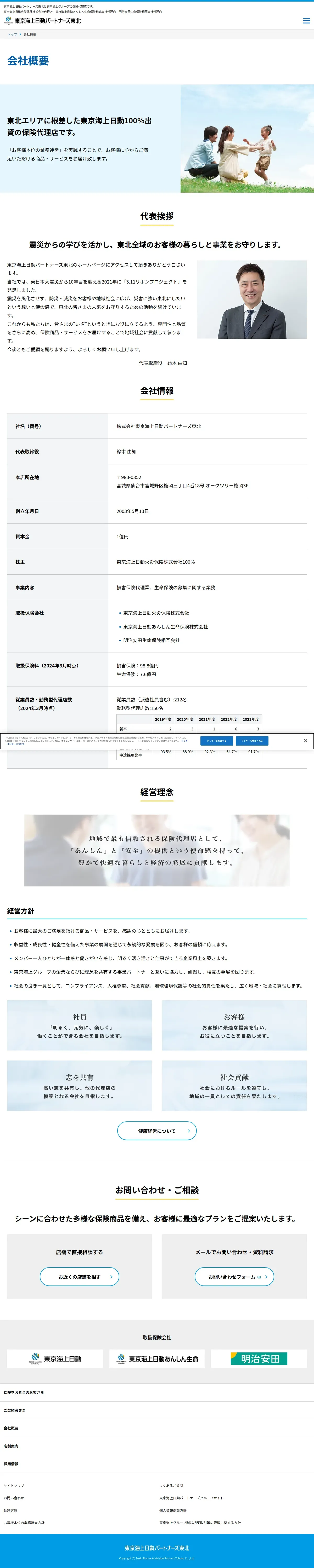Open the hamburger menu icon
Image resolution: width=314 pixels, height=1568 pixels.
tap(306, 21)
